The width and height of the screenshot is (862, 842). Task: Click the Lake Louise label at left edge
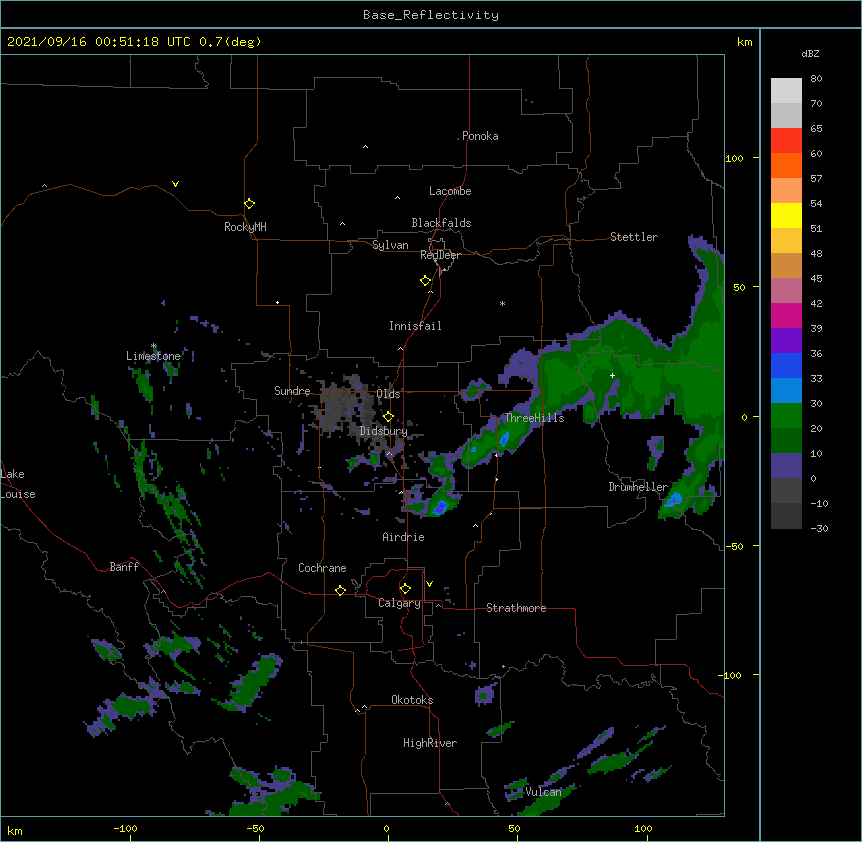click(x=18, y=484)
